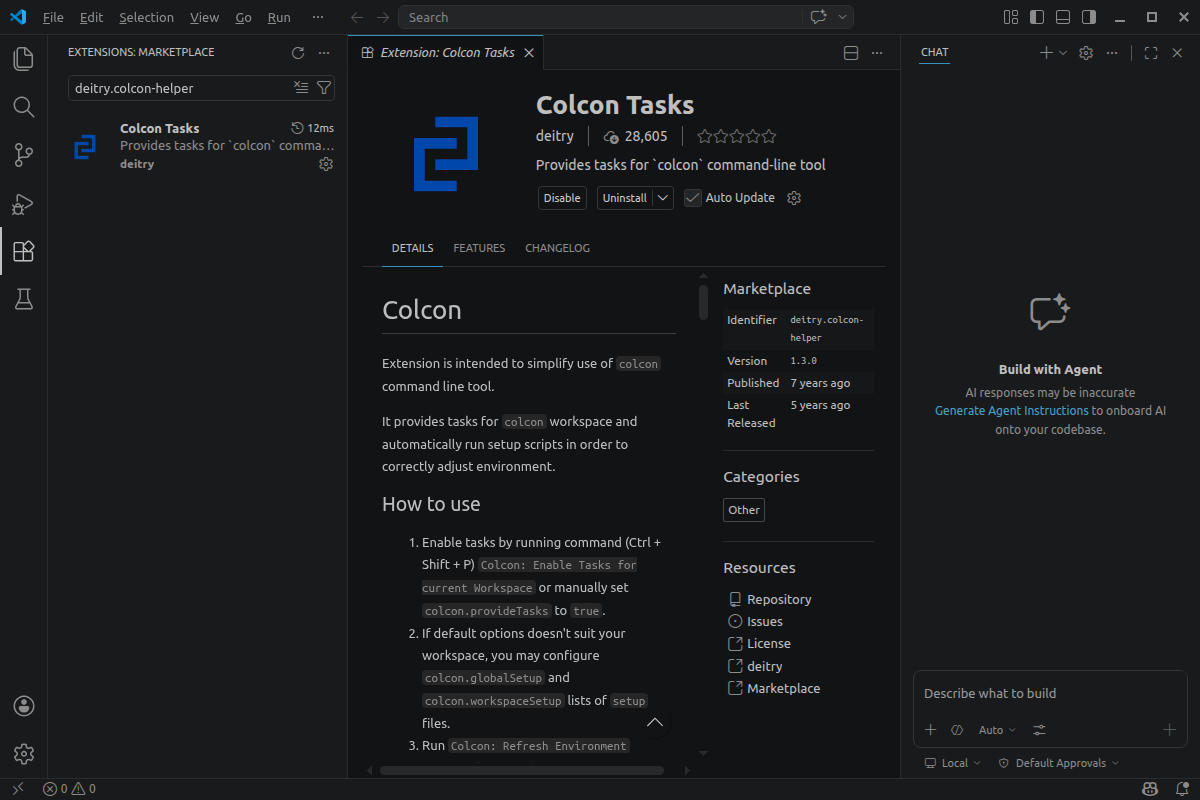Open the Search view in activity bar
This screenshot has height=800, width=1200.
[23, 107]
